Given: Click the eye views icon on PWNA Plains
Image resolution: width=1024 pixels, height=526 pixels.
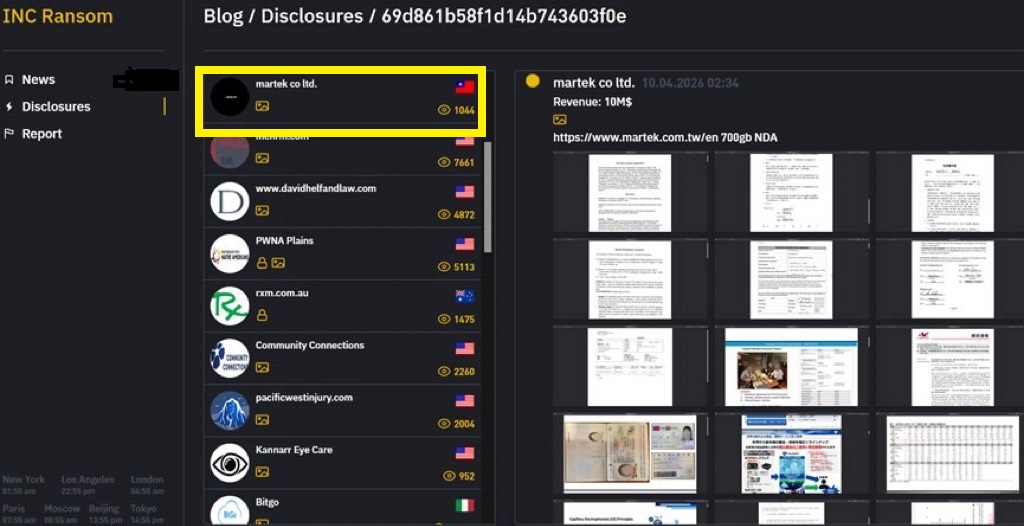Looking at the screenshot, I should (444, 267).
